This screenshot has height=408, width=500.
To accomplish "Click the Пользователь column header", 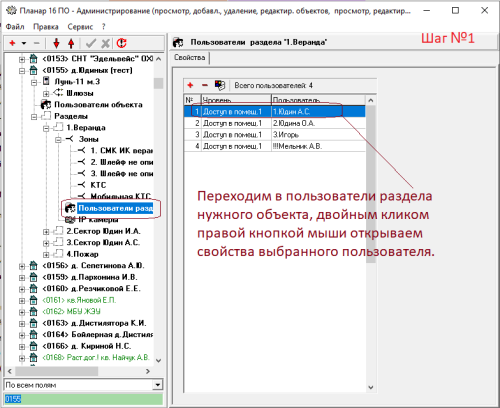I will tap(318, 100).
